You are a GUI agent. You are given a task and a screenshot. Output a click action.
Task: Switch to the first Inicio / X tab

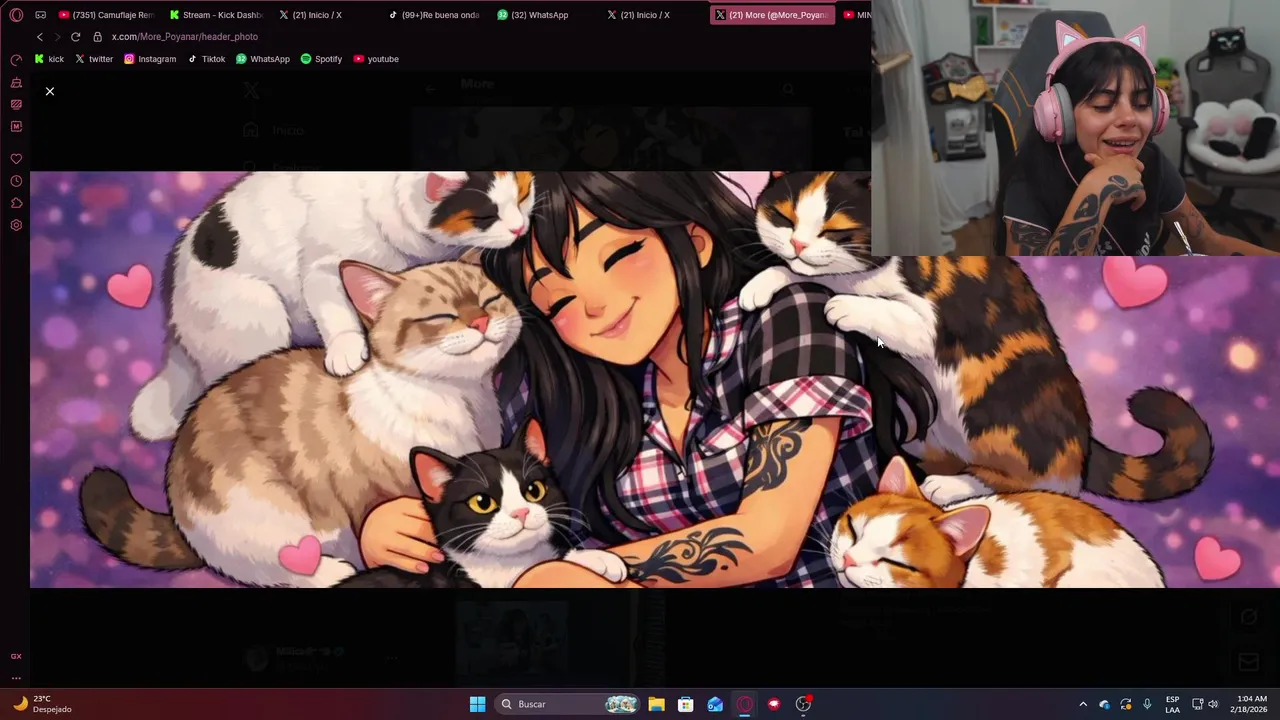point(310,15)
